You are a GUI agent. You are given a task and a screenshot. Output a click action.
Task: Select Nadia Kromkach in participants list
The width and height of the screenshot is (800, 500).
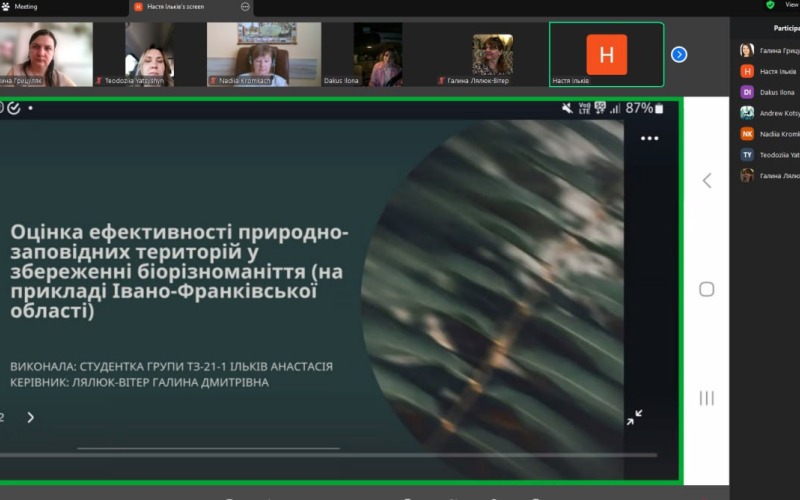coord(769,134)
